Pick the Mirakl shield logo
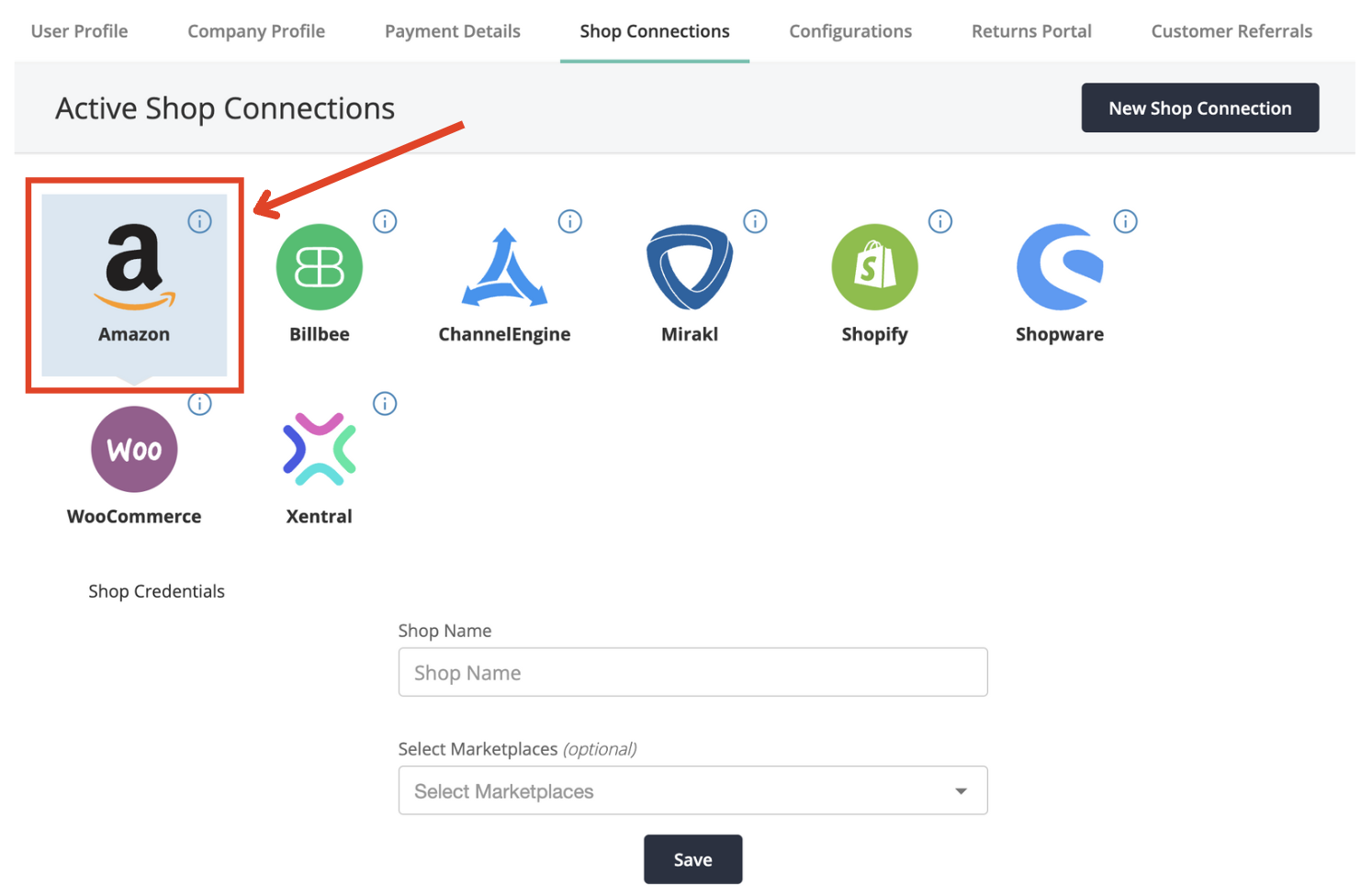 690,267
